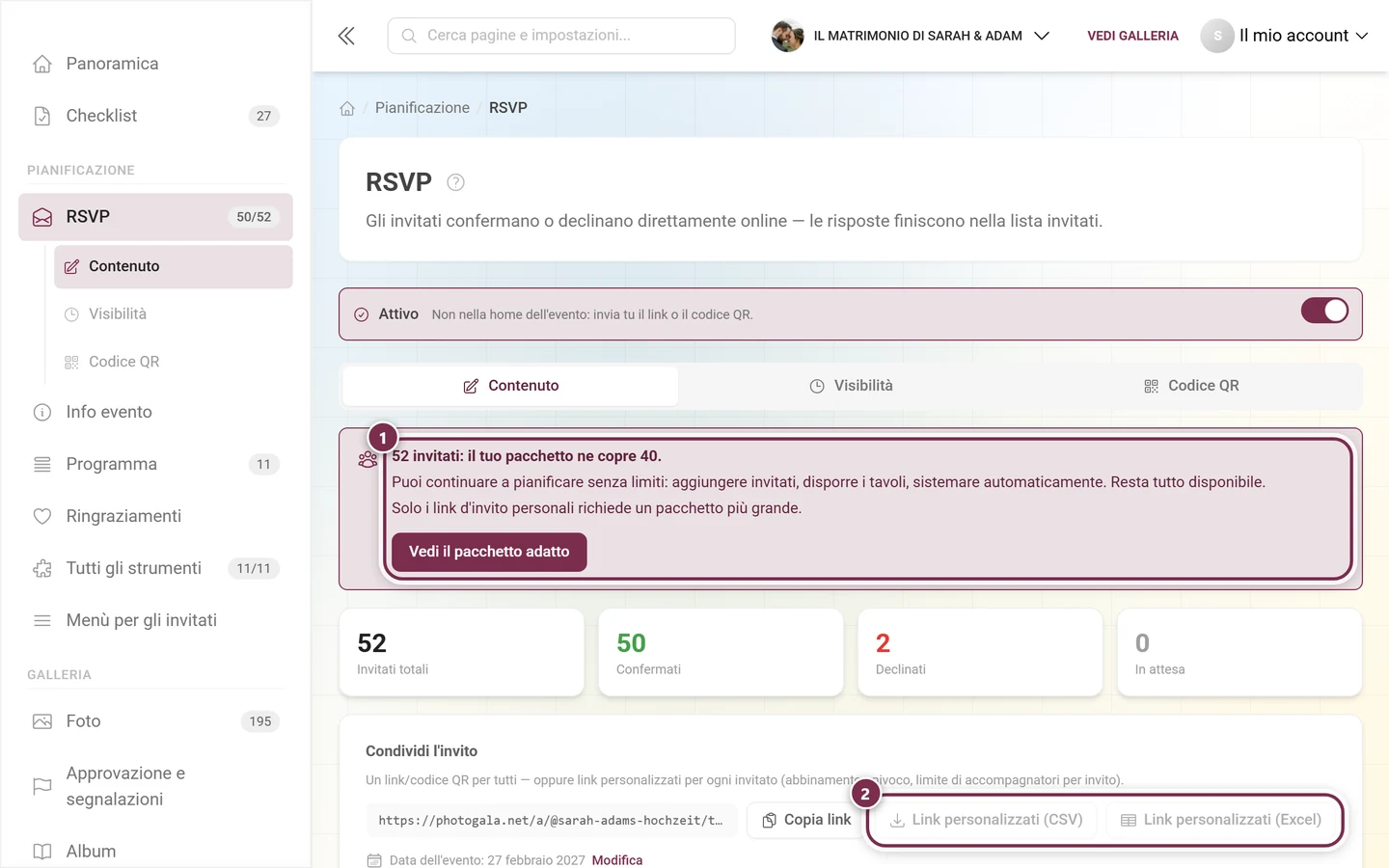This screenshot has height=868, width=1389.
Task: Open the wedding selector dropdown chevron
Action: pos(1042,36)
